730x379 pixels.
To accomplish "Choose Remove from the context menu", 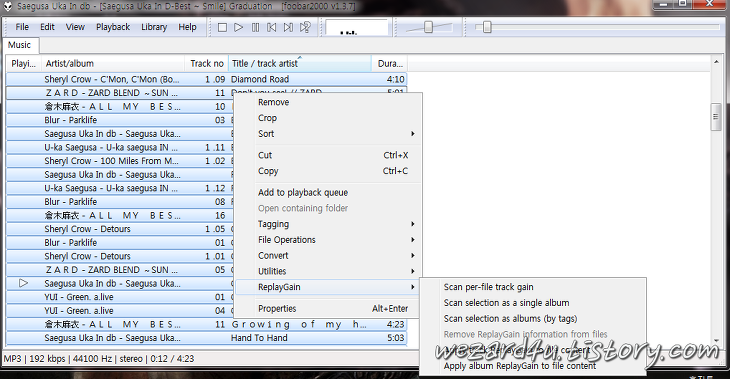I will click(x=328, y=102).
